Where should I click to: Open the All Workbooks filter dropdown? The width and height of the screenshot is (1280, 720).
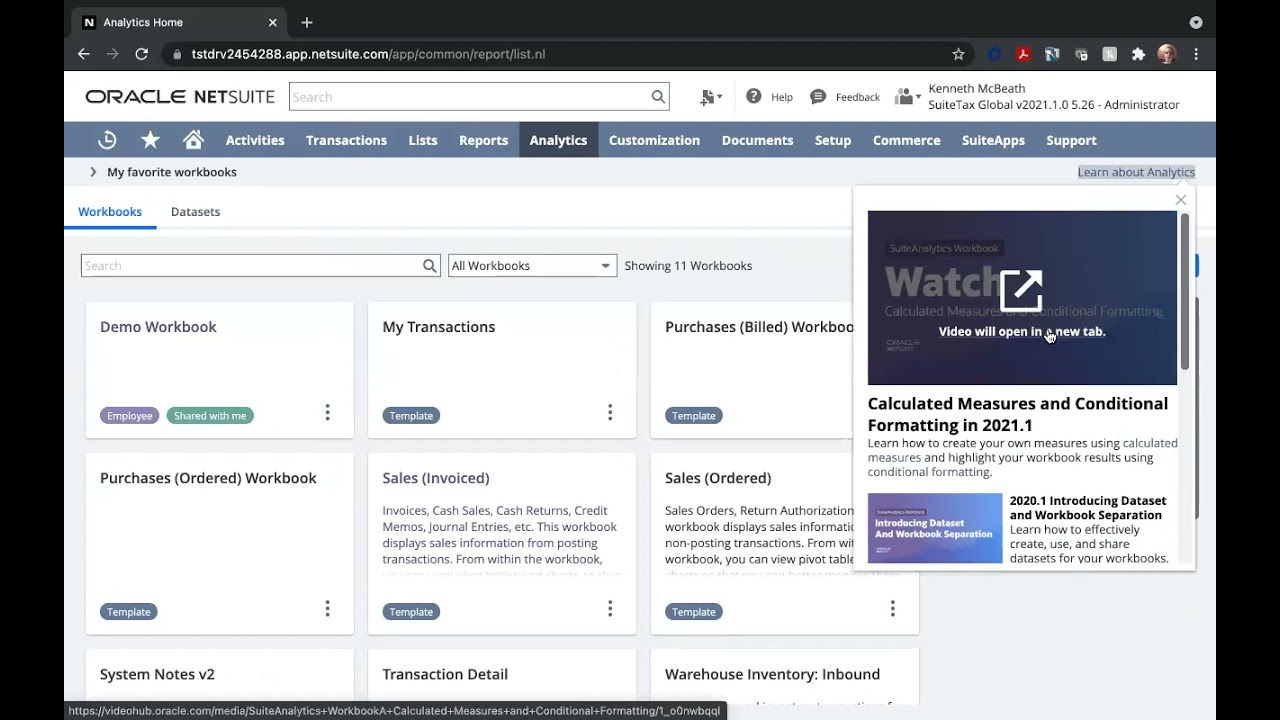(x=532, y=265)
